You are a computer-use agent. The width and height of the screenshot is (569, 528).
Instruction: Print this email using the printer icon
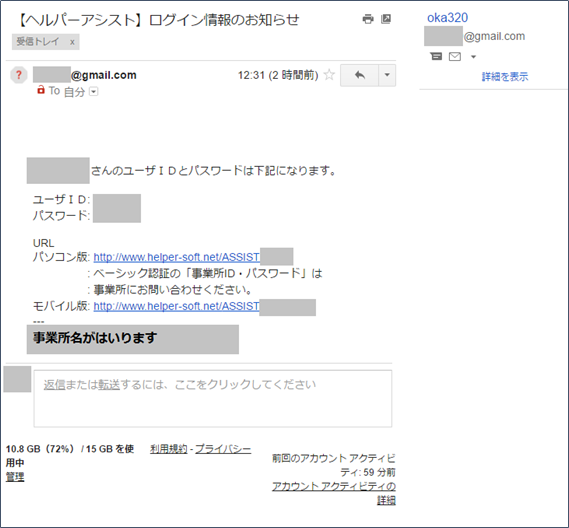368,19
